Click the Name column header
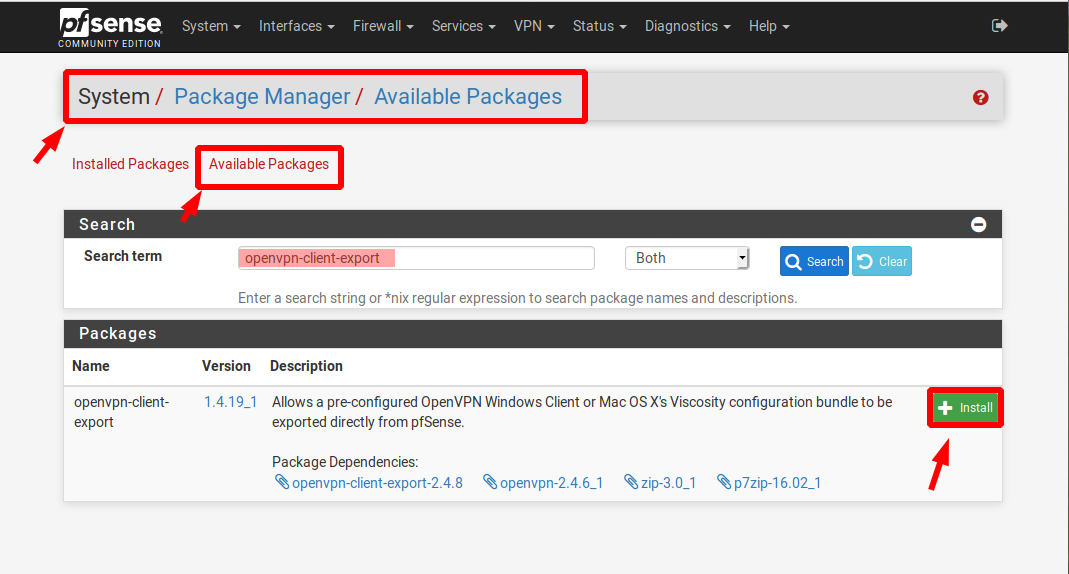 click(x=91, y=366)
